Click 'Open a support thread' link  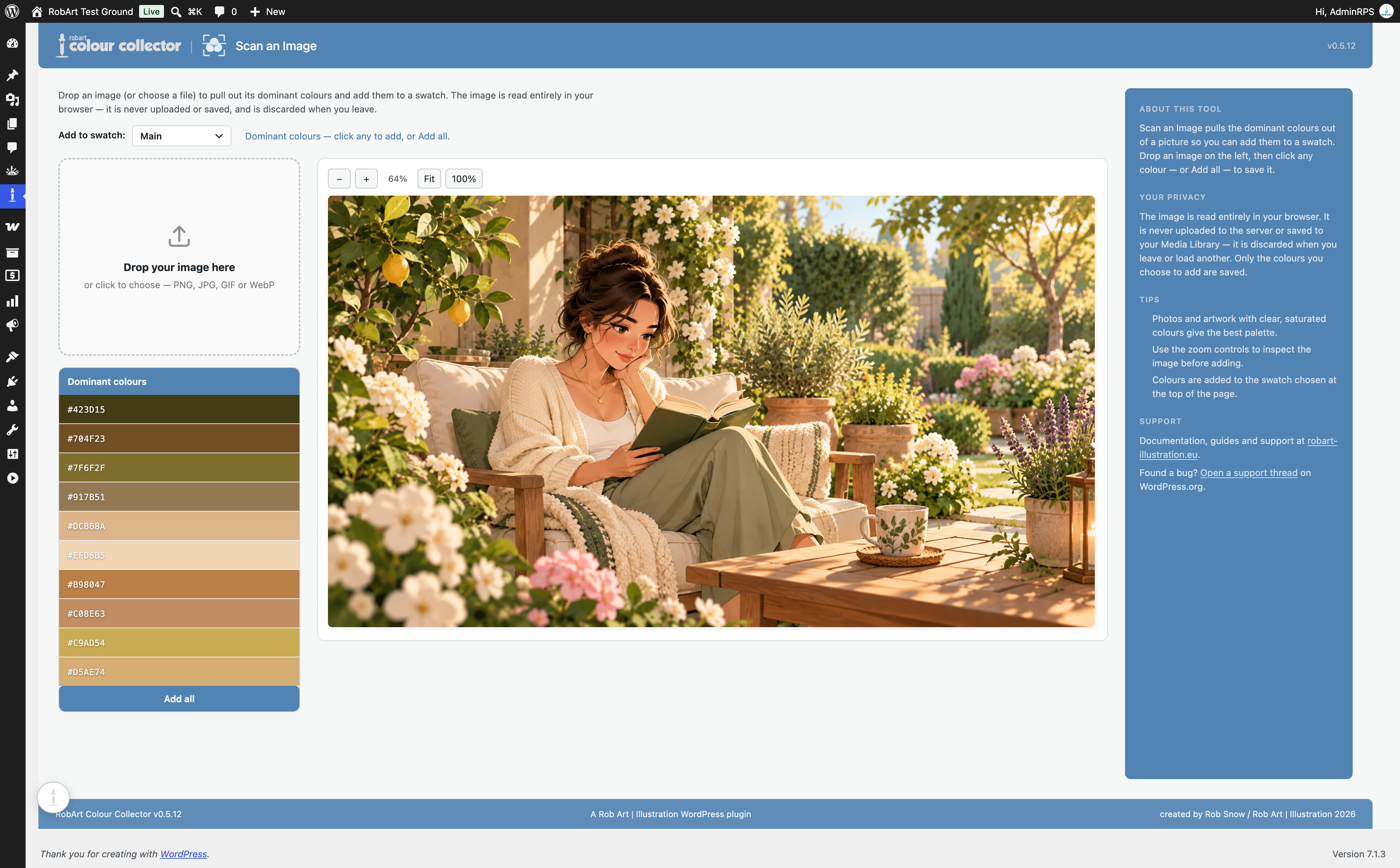[1248, 472]
